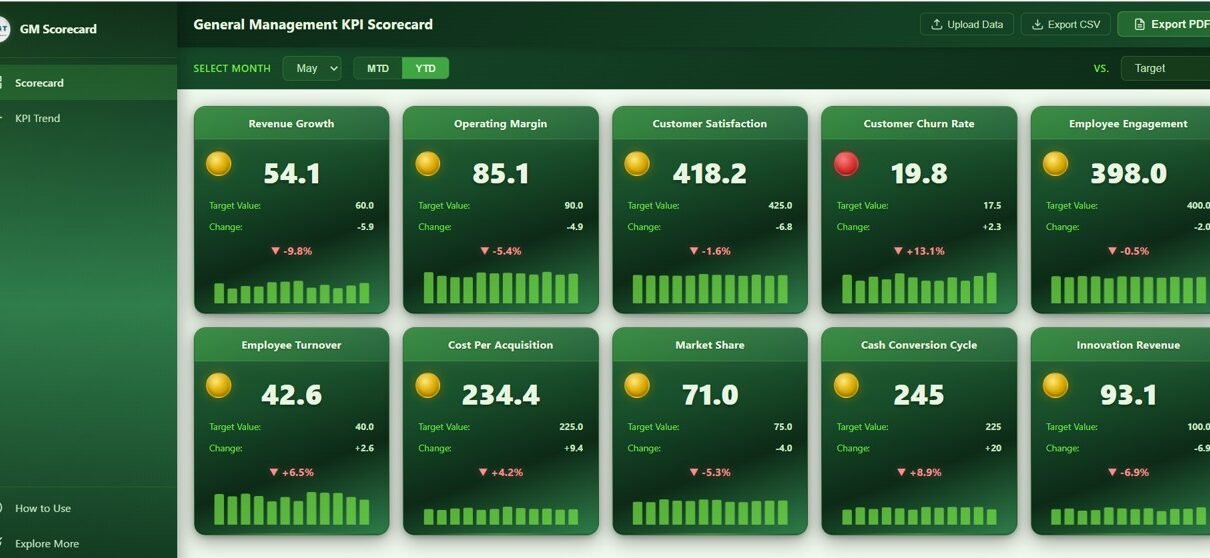The height and width of the screenshot is (558, 1210).
Task: Click the yellow status indicator on Market Share
Action: coord(637,385)
